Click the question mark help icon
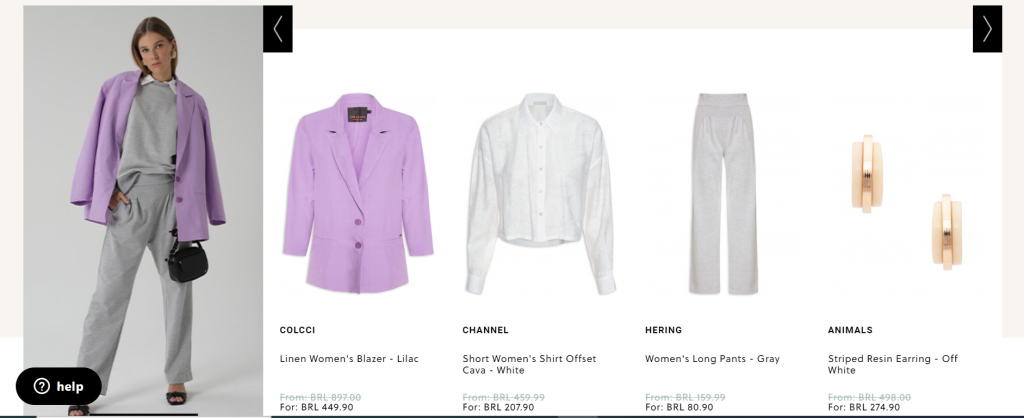 pyautogui.click(x=42, y=386)
